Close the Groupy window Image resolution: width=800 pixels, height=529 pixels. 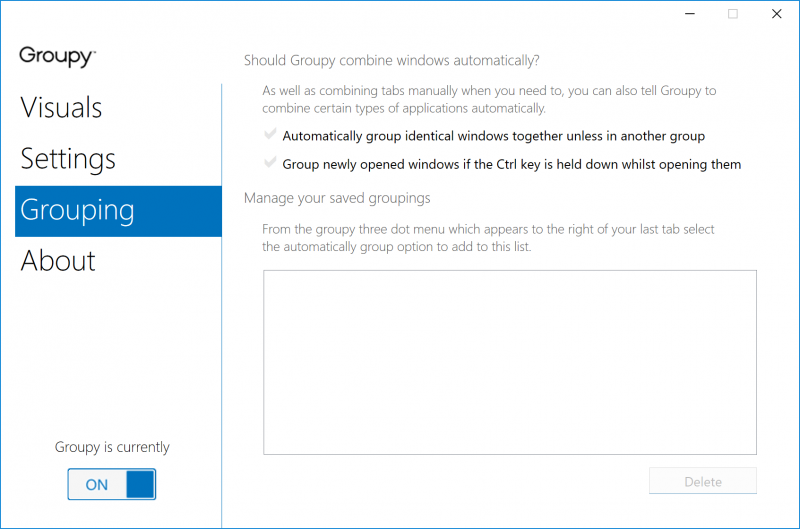(x=776, y=14)
